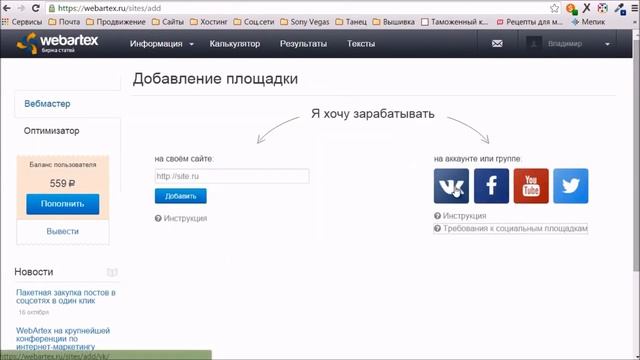The width and height of the screenshot is (640, 360).
Task: Open Требования к социальным площадкам link
Action: point(511,229)
